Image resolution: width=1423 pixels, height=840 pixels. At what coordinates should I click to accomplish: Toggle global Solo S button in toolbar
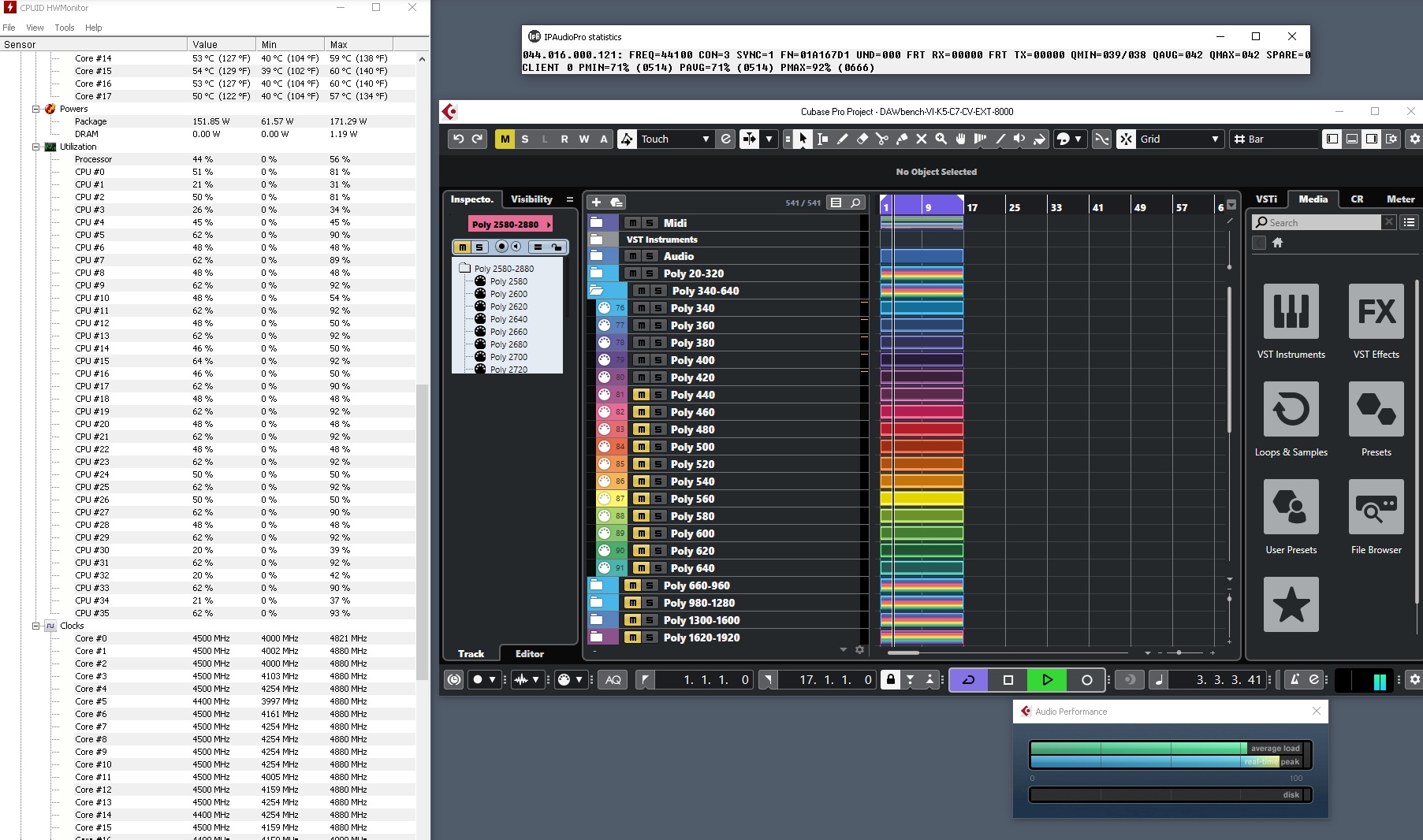[525, 139]
